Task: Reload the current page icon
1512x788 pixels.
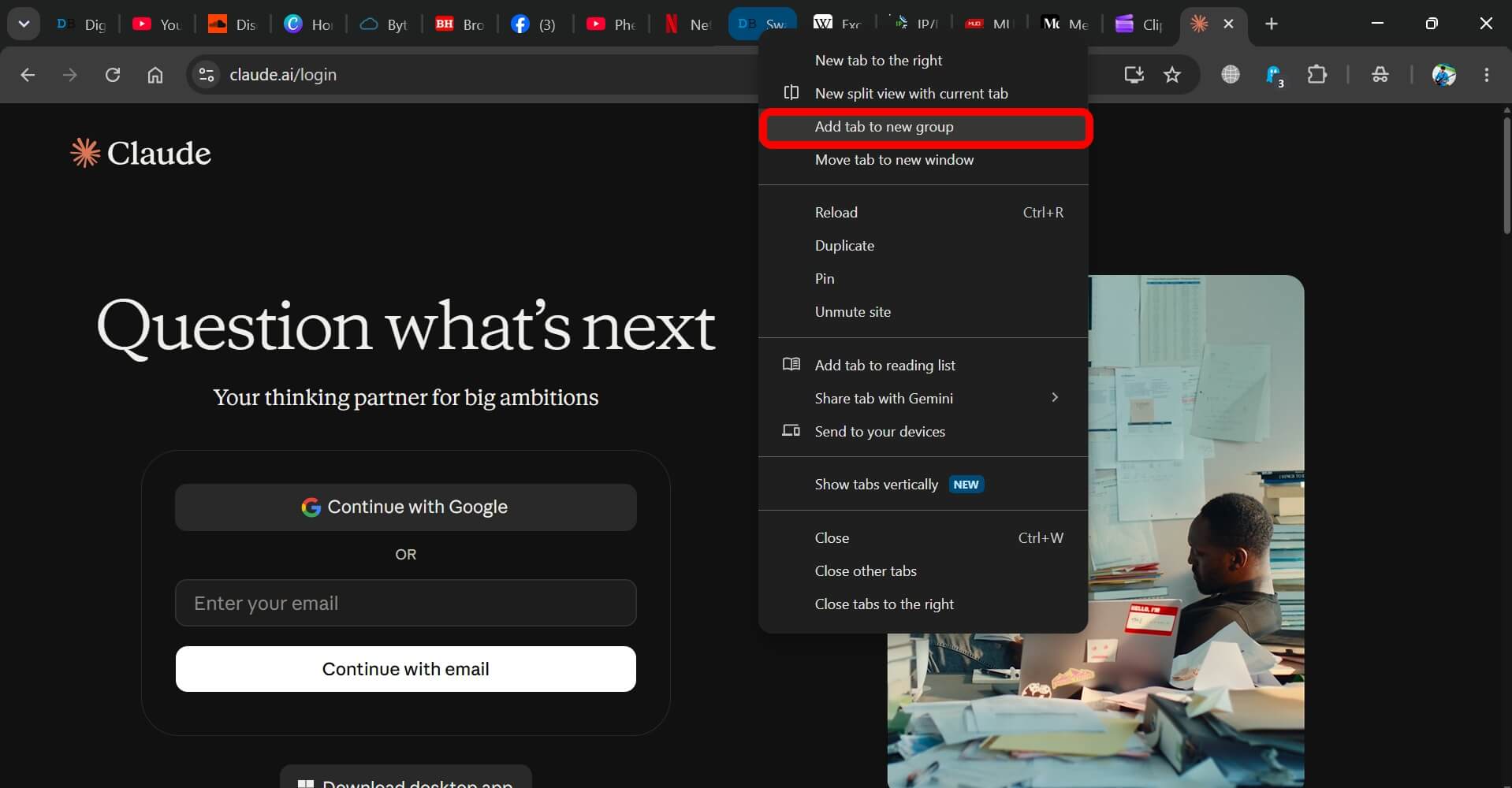Action: coord(113,75)
